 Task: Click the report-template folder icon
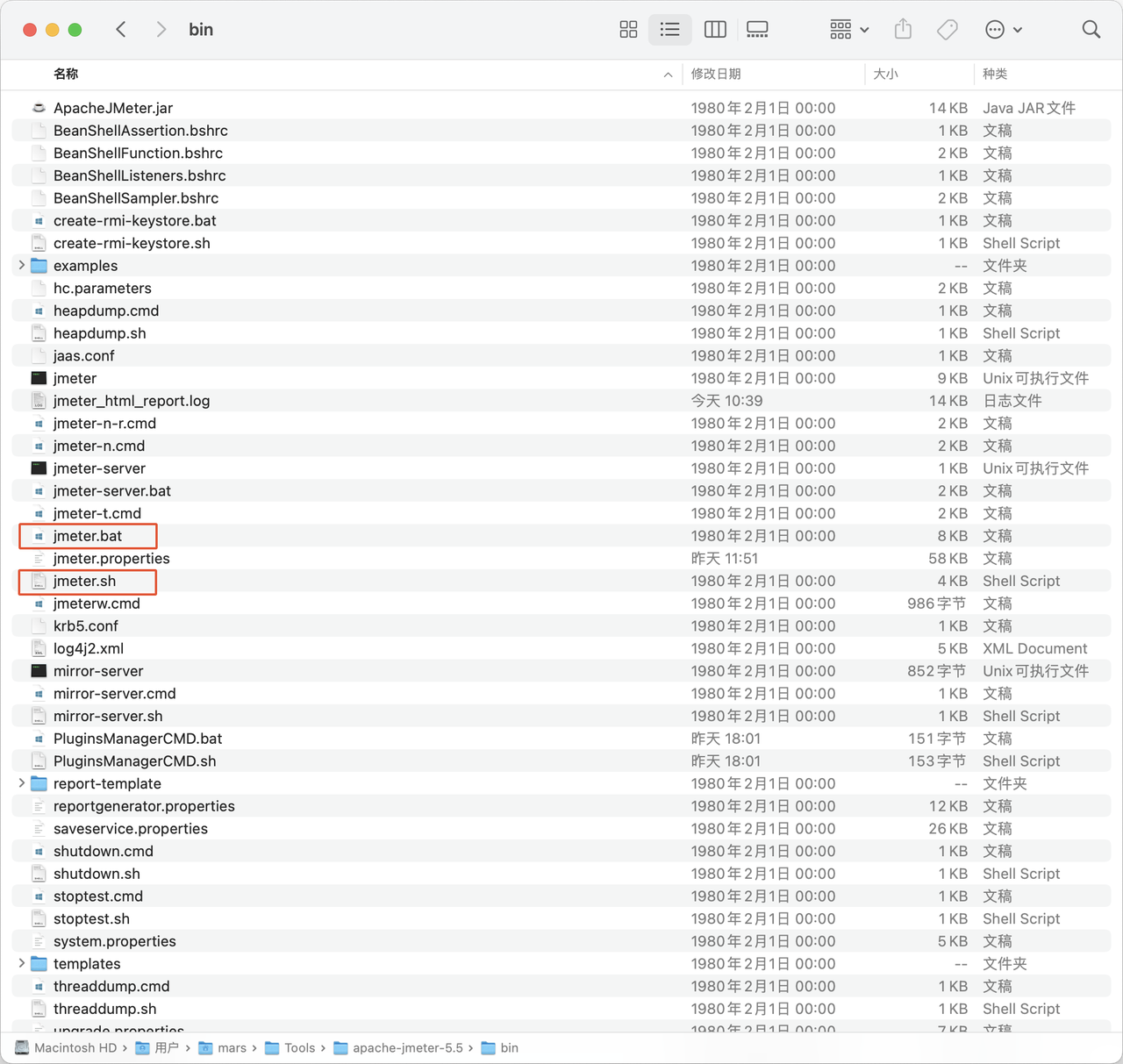(39, 783)
